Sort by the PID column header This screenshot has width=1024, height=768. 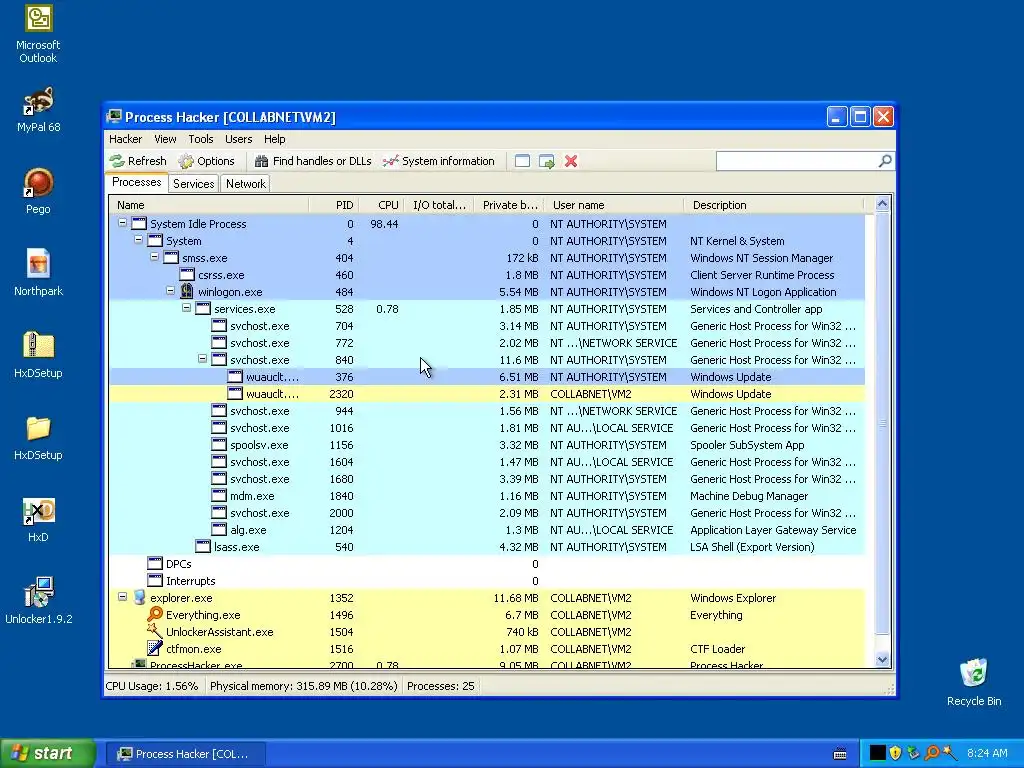(334, 205)
